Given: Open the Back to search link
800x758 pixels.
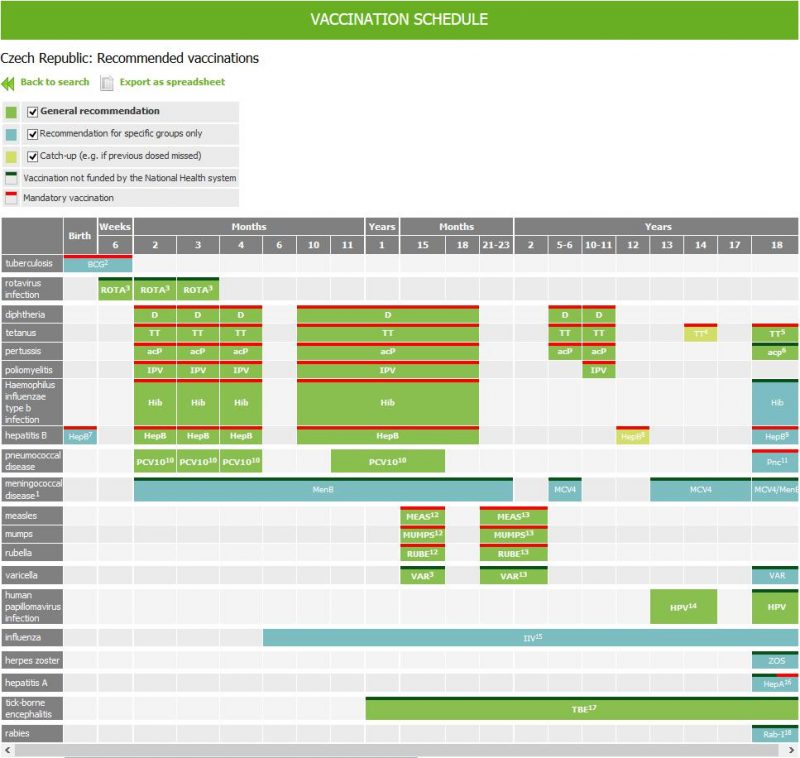Looking at the screenshot, I should [54, 82].
